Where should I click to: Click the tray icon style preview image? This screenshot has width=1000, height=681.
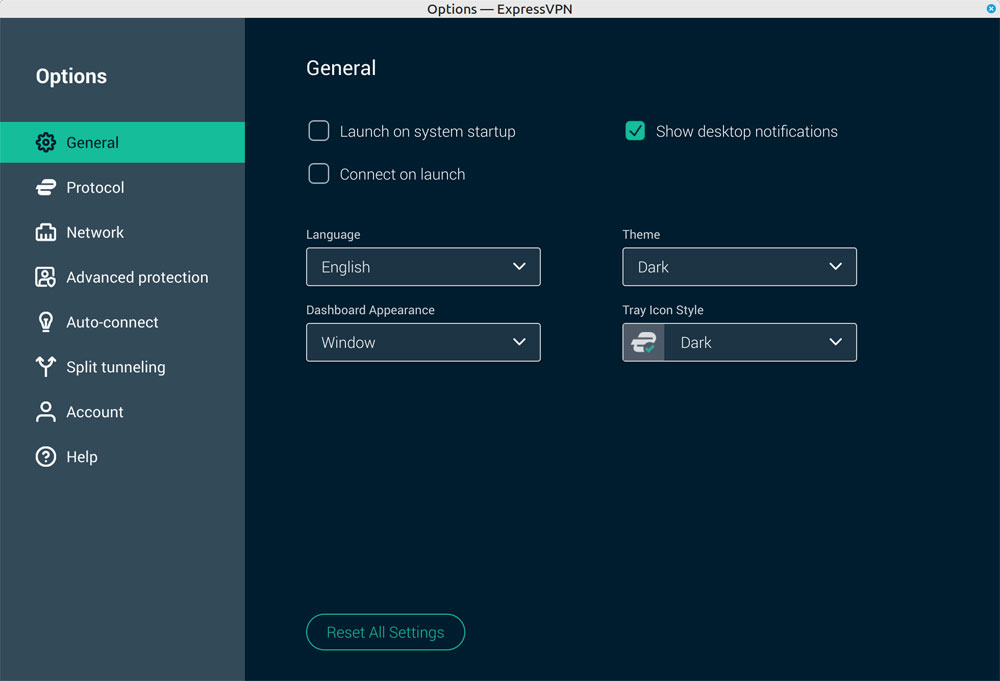(x=643, y=342)
